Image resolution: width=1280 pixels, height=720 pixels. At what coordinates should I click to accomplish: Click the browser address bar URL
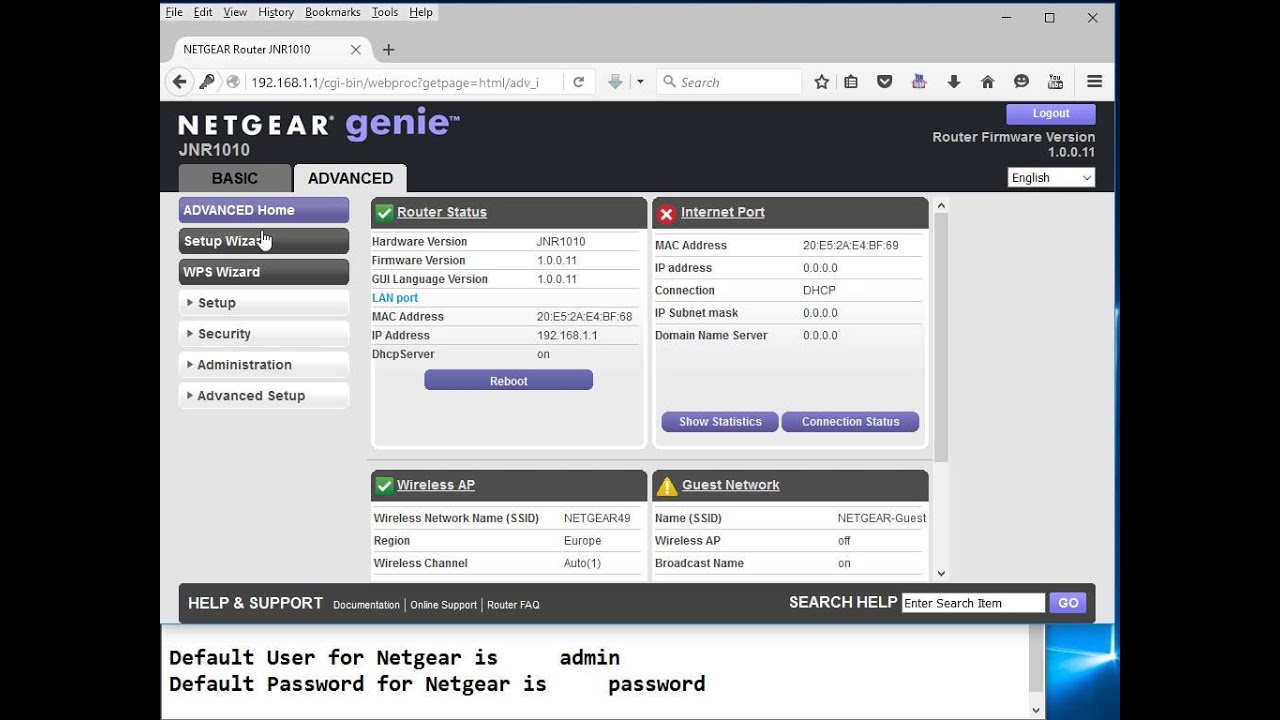395,82
